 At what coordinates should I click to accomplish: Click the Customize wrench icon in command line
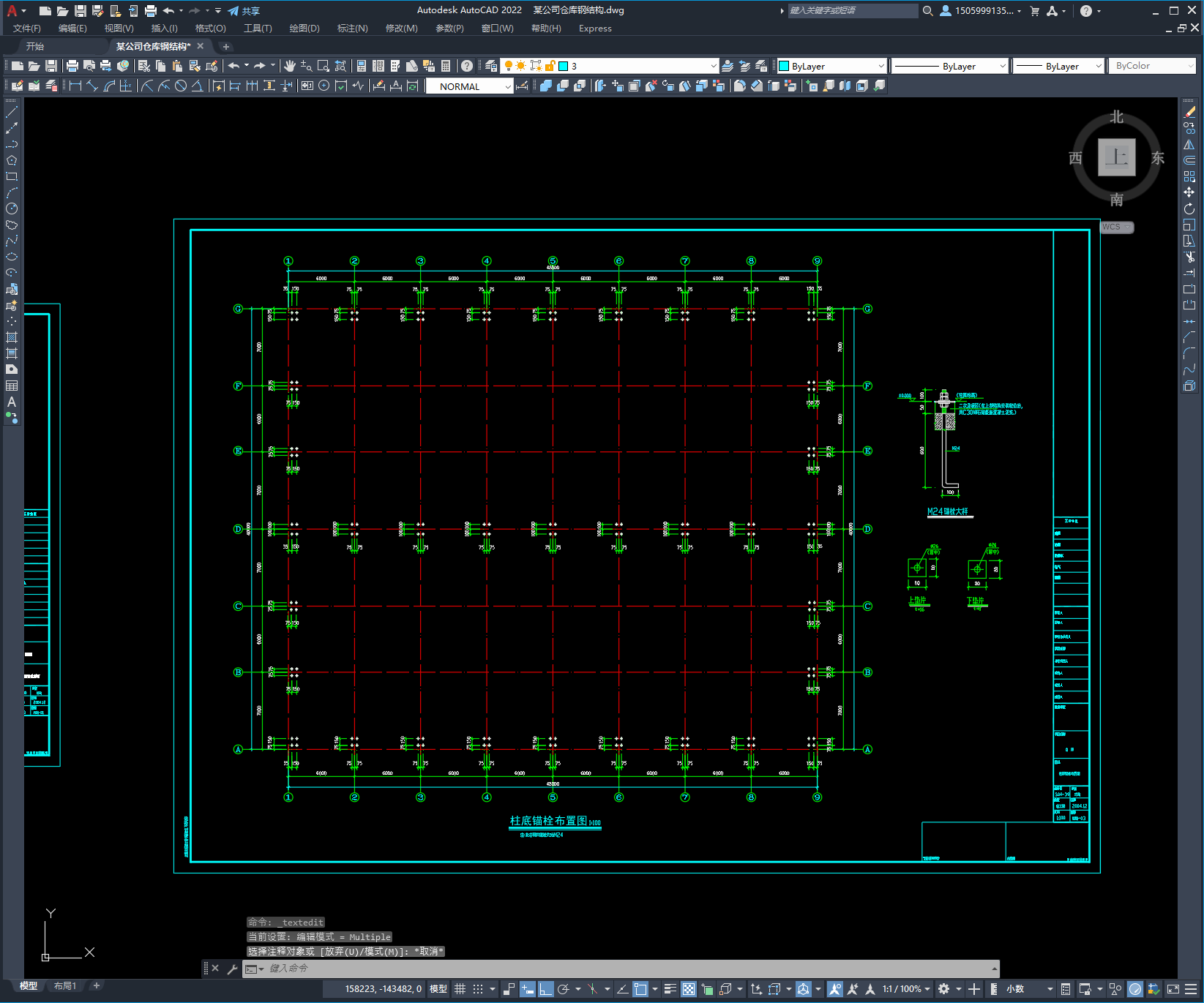pos(233,969)
